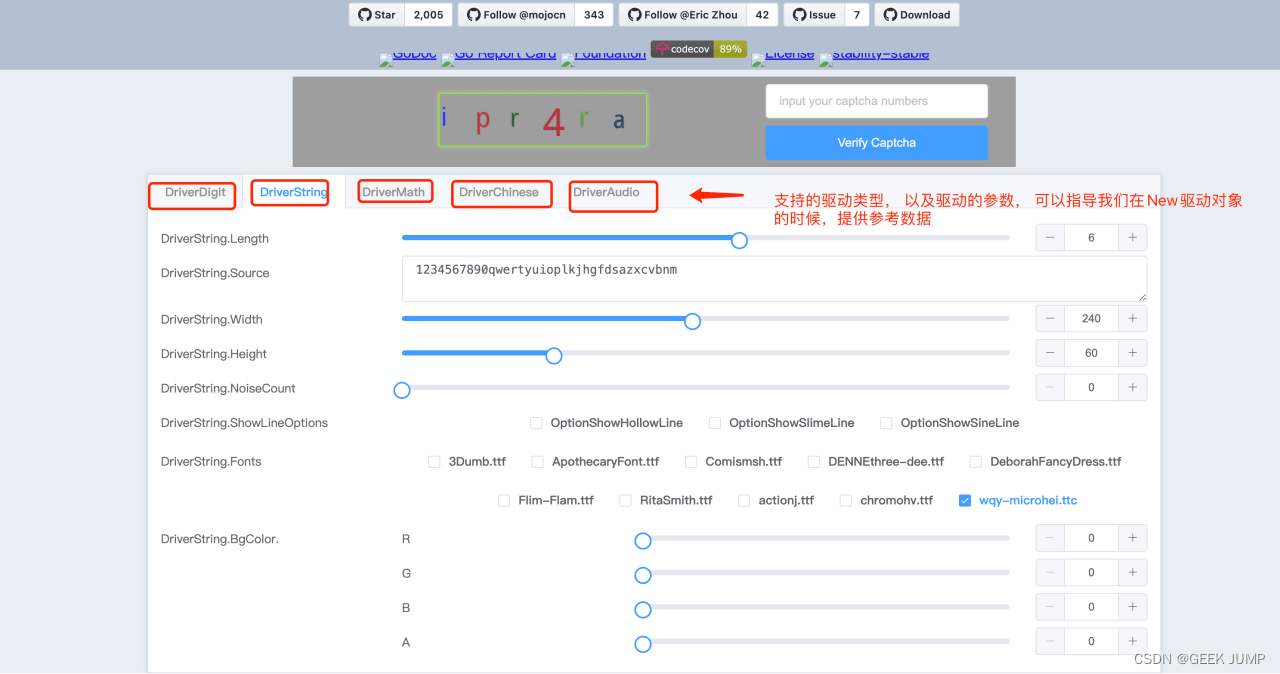Click the codecov 89% badge
The image size is (1280, 674).
point(698,49)
